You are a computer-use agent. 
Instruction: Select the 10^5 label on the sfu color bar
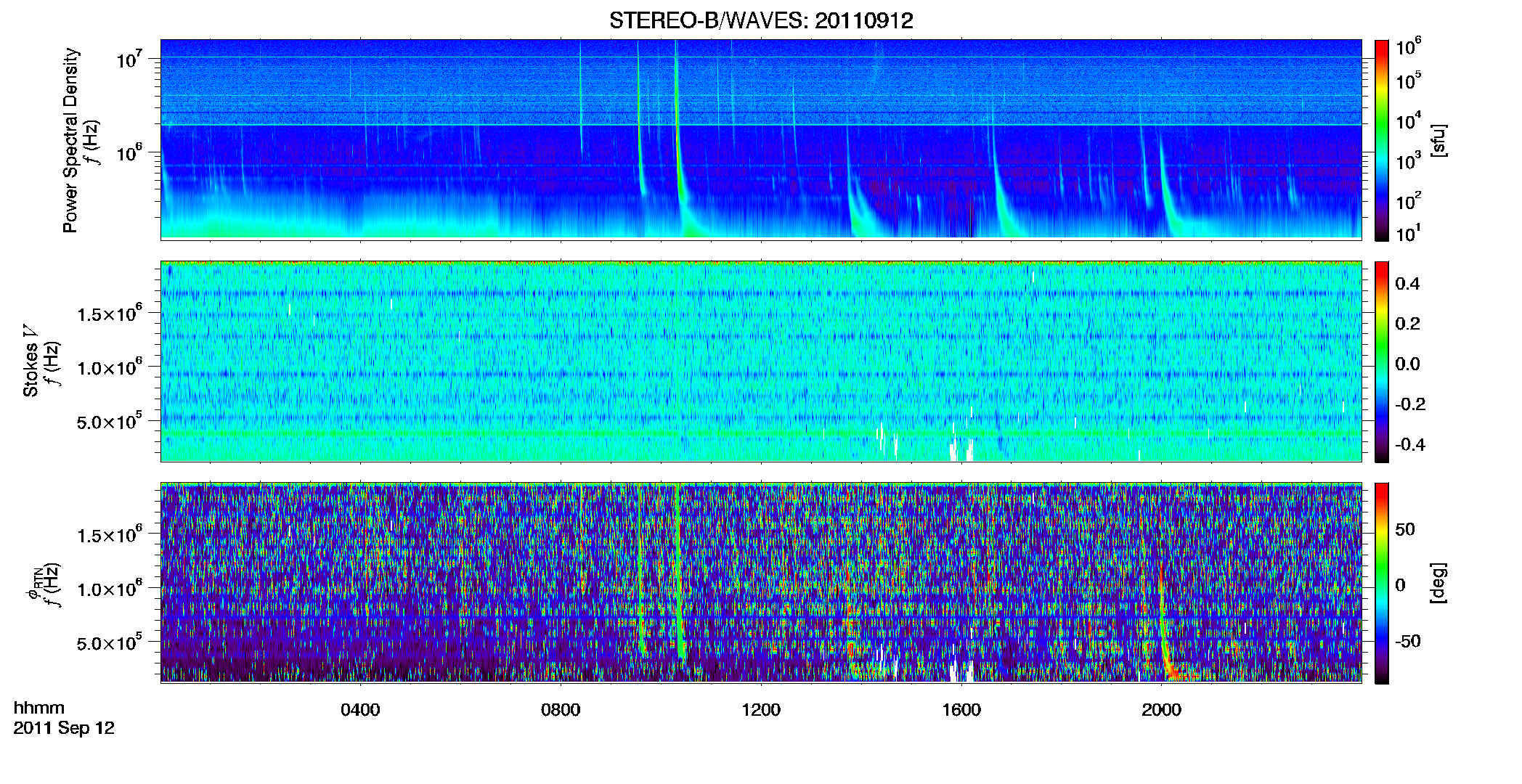[1409, 80]
